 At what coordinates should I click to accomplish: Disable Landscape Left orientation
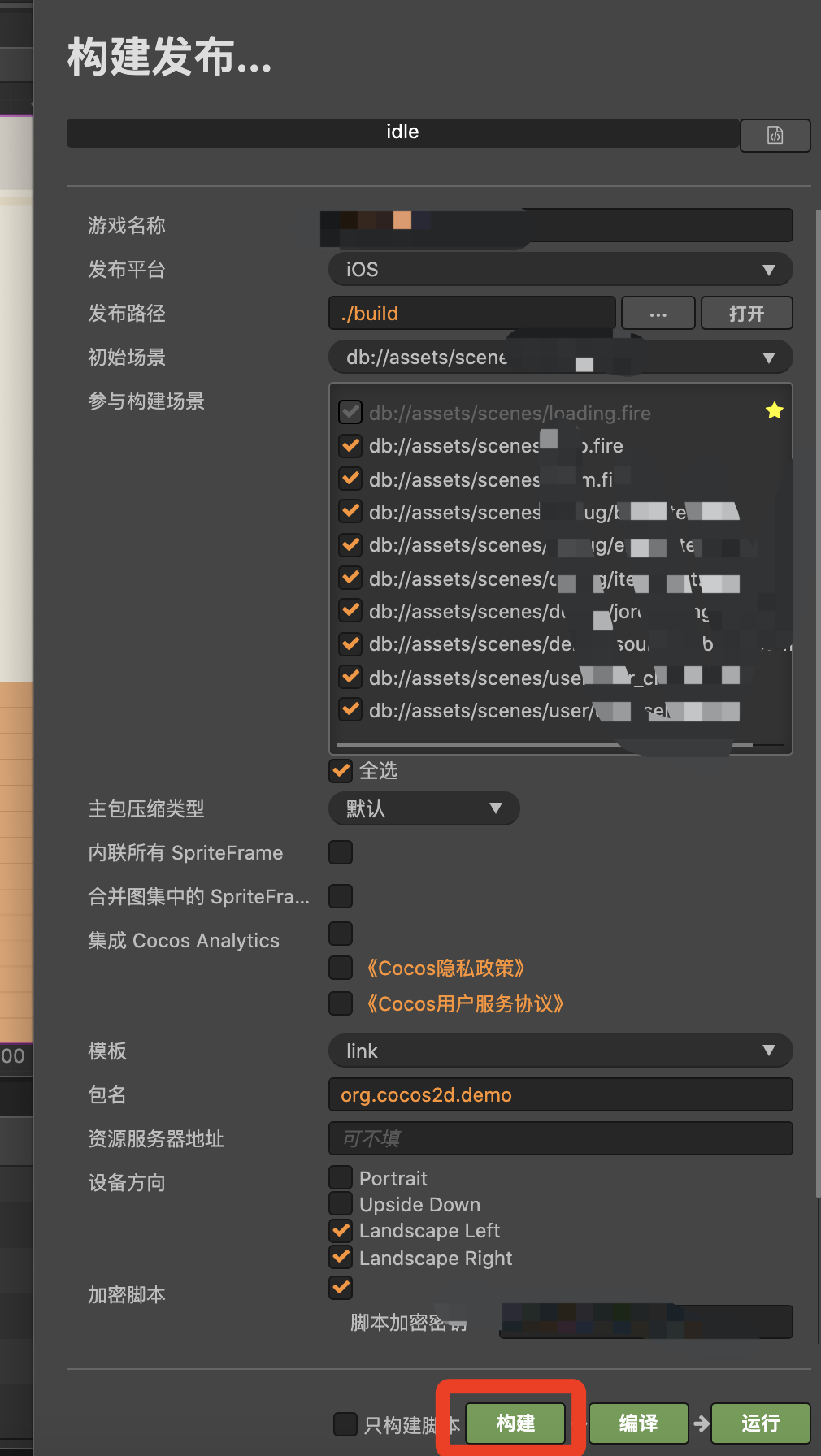tap(341, 1230)
